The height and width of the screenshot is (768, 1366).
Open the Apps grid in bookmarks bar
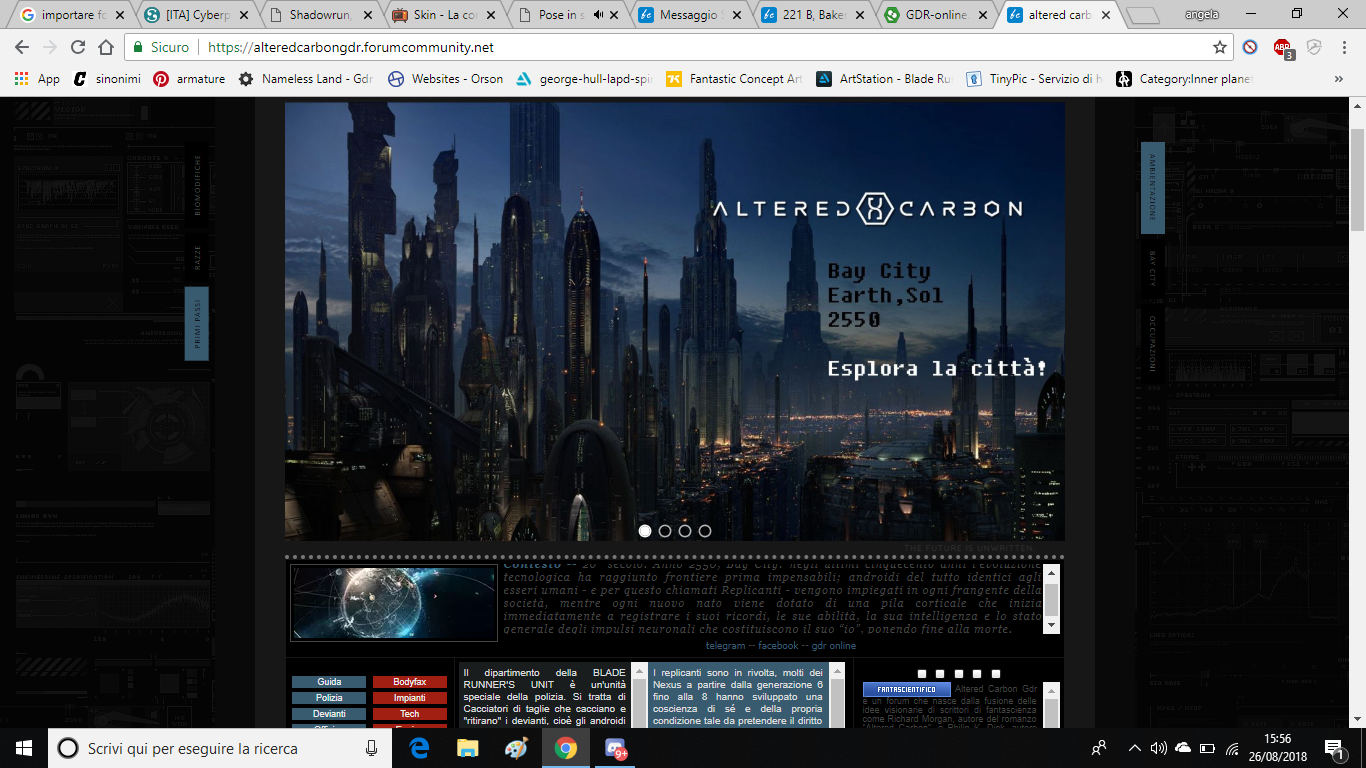pyautogui.click(x=37, y=79)
